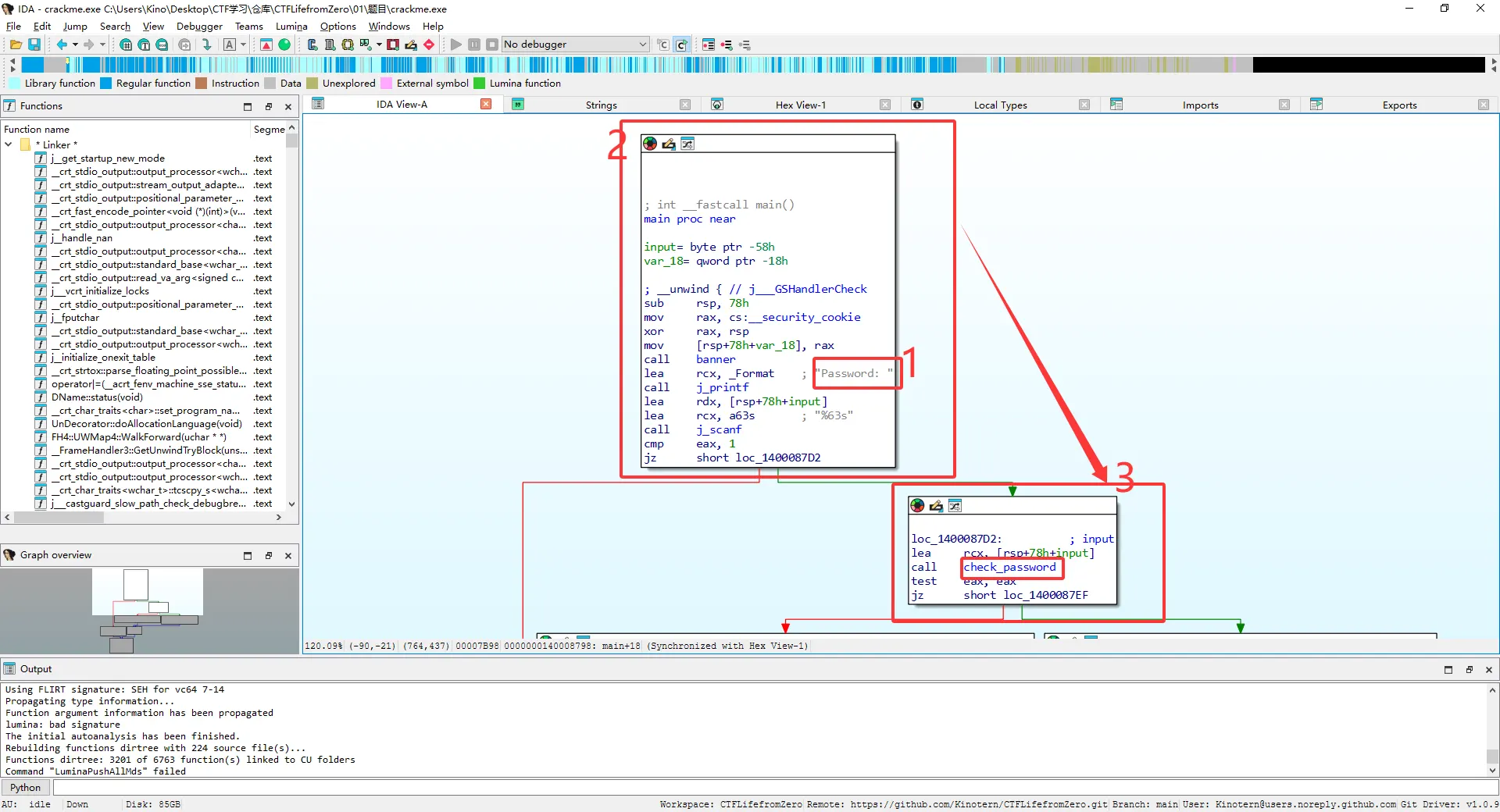Click the pencil icon in loc_1400087D2 block
Screen dimensions: 1500x812
point(936,506)
